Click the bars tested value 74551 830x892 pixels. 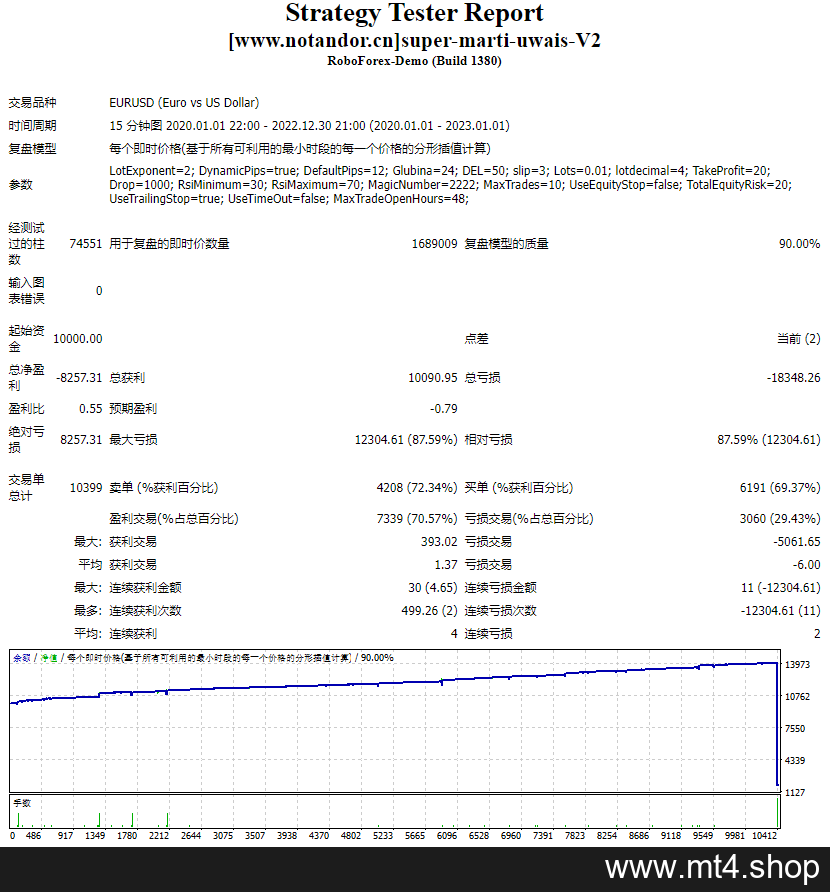coord(85,244)
